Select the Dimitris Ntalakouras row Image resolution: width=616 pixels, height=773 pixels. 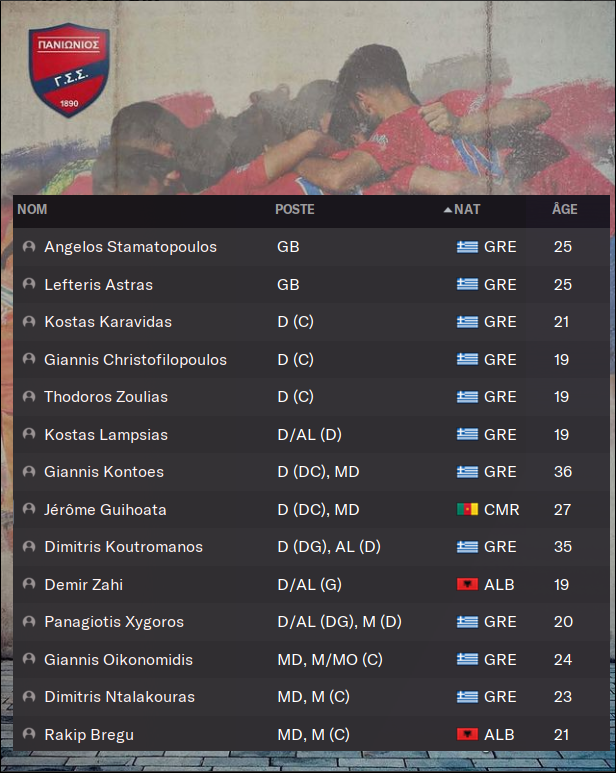(311, 697)
